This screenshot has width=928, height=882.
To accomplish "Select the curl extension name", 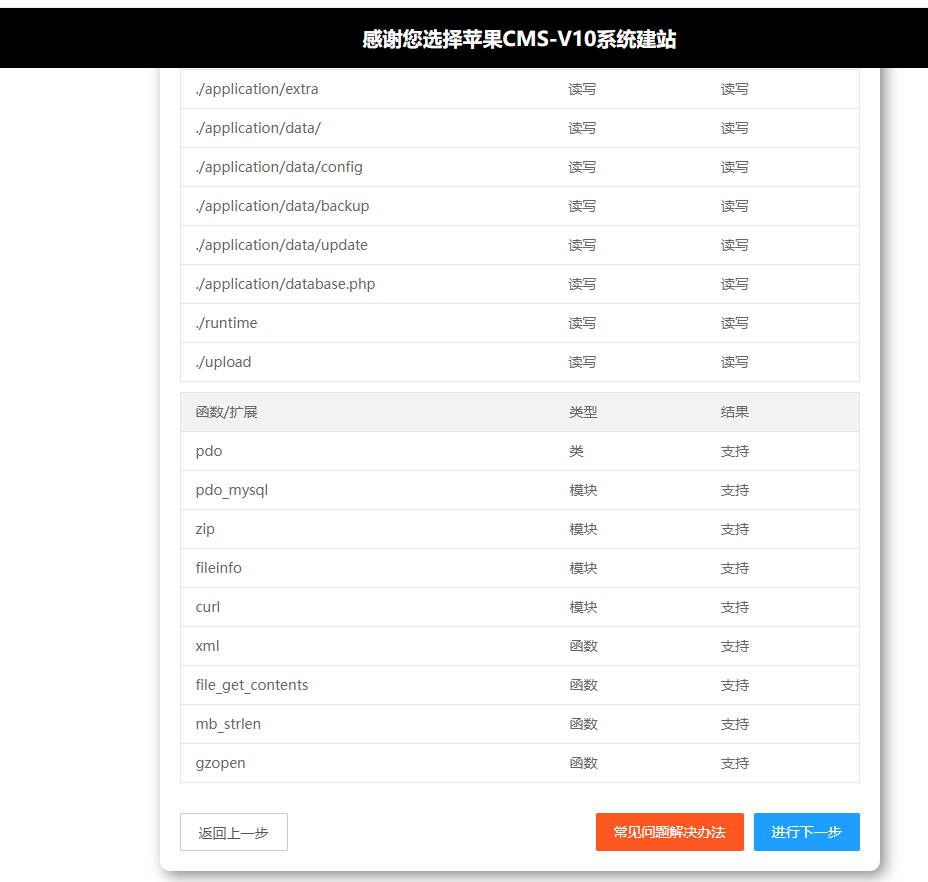I will tap(208, 607).
